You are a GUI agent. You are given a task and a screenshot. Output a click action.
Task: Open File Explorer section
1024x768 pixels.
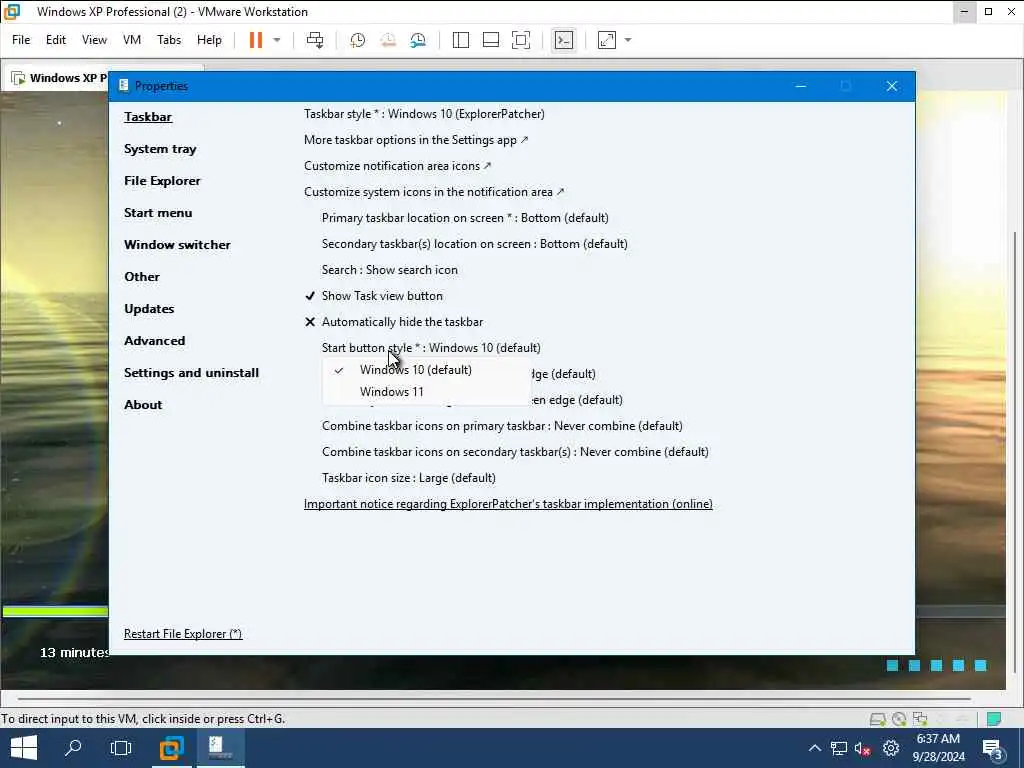(x=162, y=181)
